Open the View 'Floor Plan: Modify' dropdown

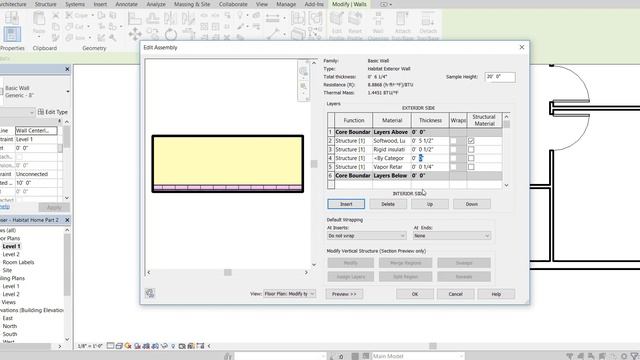tap(289, 293)
